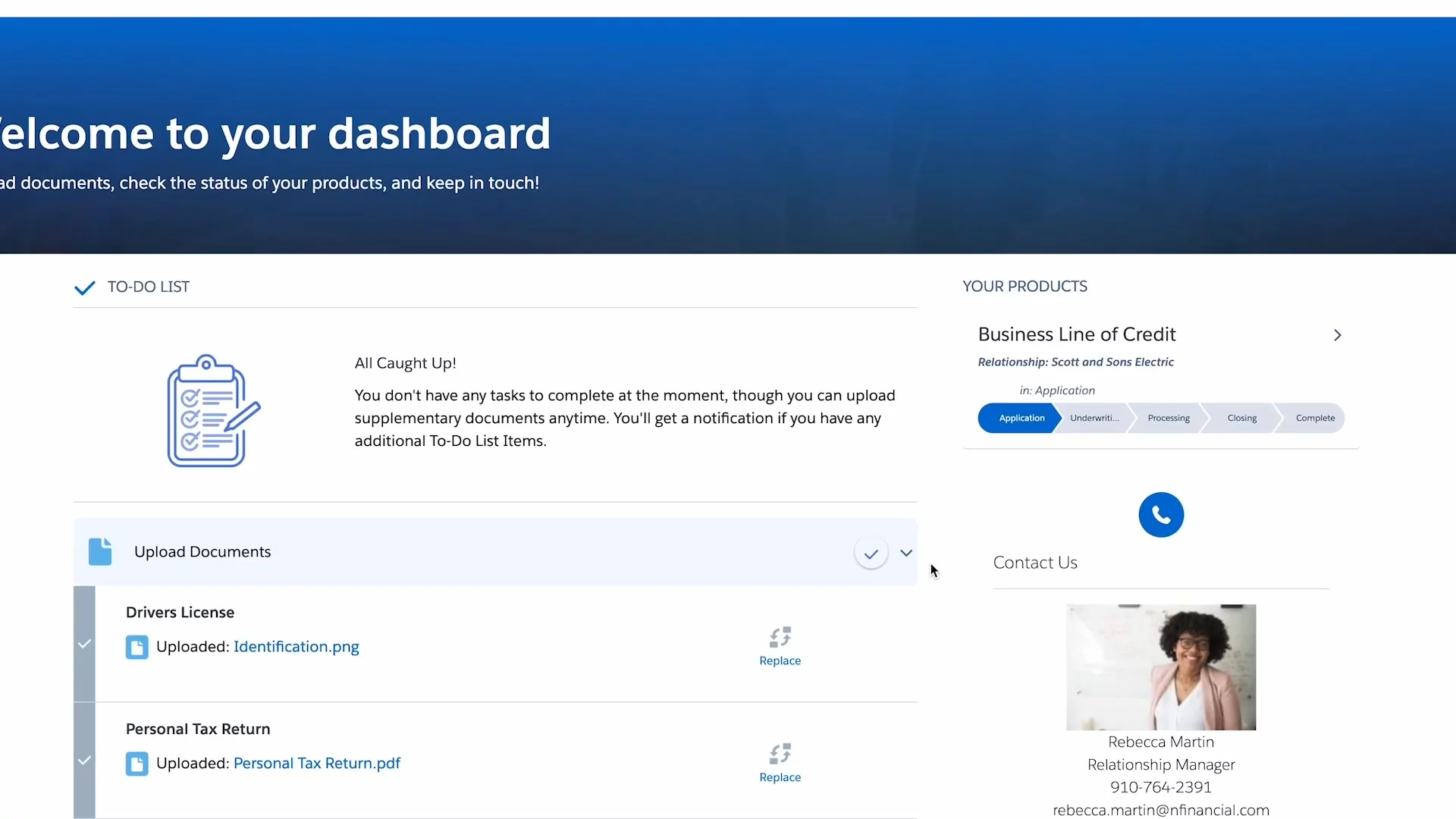1456x819 pixels.
Task: Click the clipboard checklist illustration
Action: [213, 410]
